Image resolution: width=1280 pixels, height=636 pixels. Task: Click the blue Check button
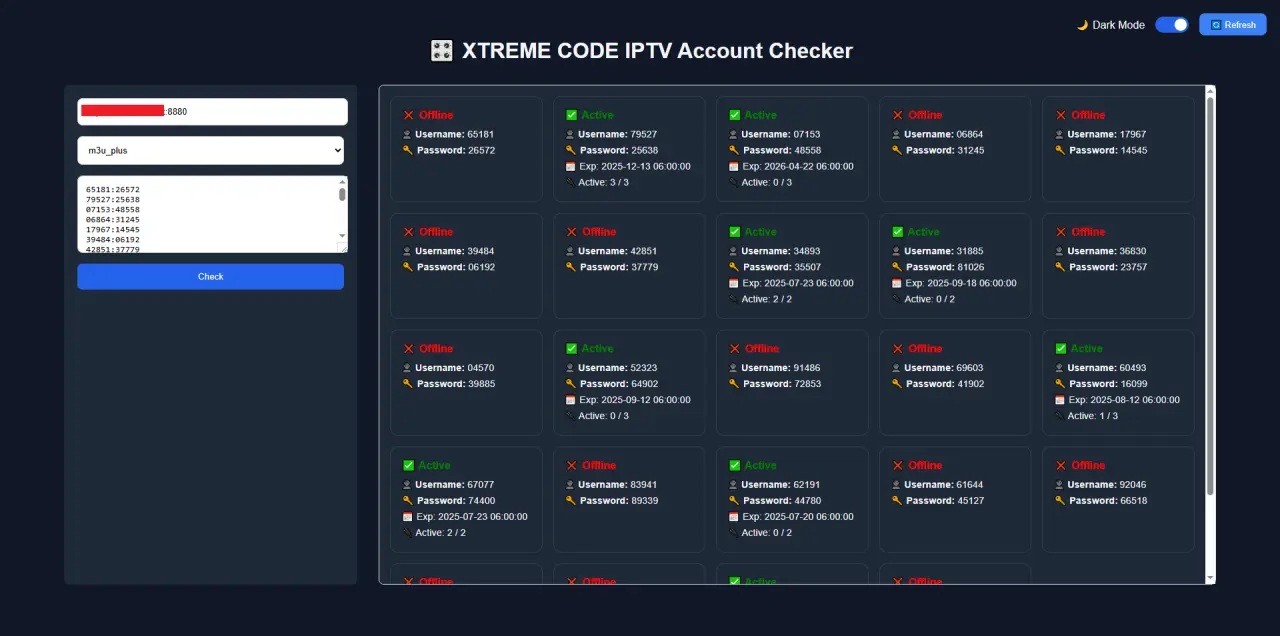210,277
